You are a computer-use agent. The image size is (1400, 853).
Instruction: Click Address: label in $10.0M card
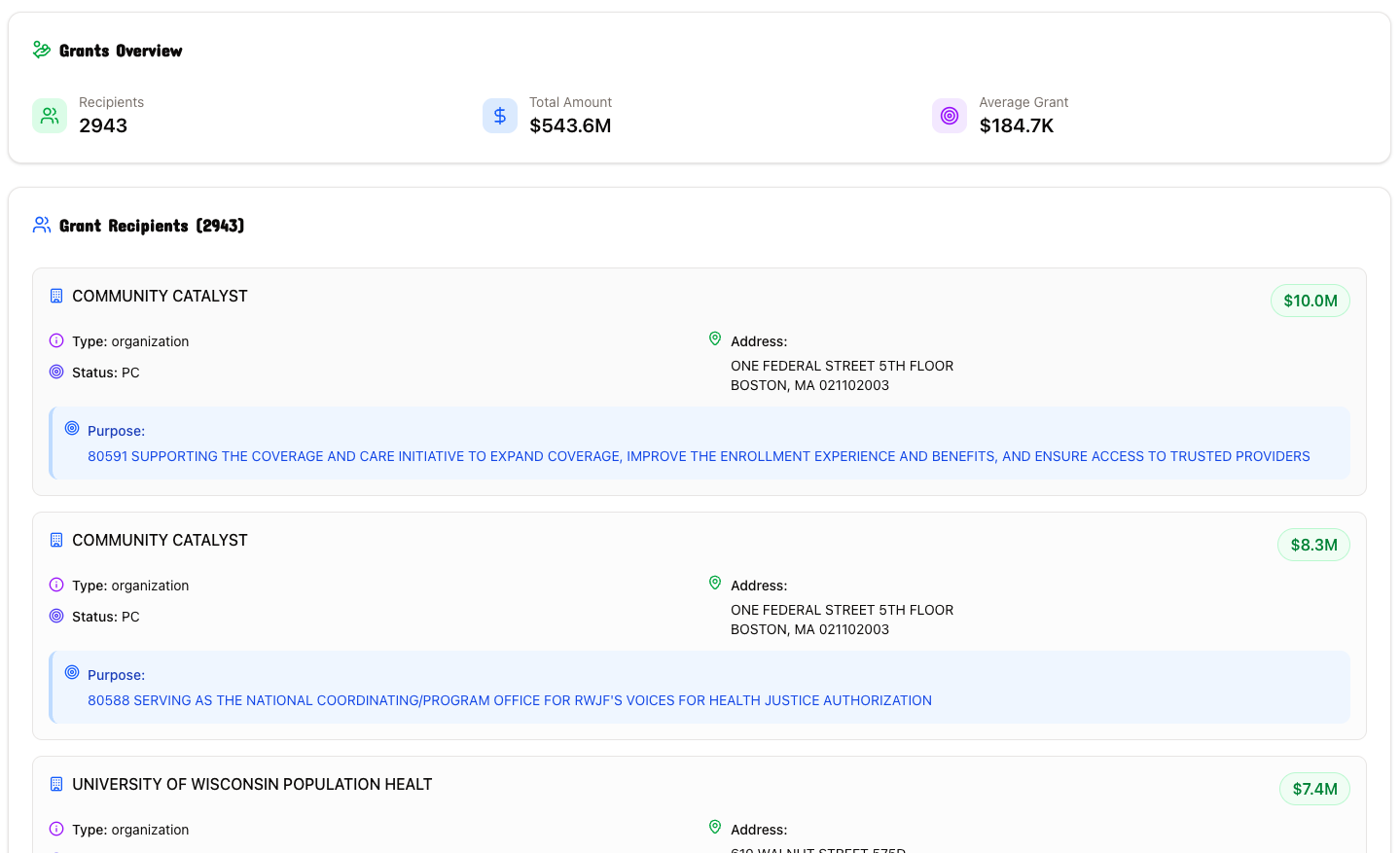click(759, 341)
